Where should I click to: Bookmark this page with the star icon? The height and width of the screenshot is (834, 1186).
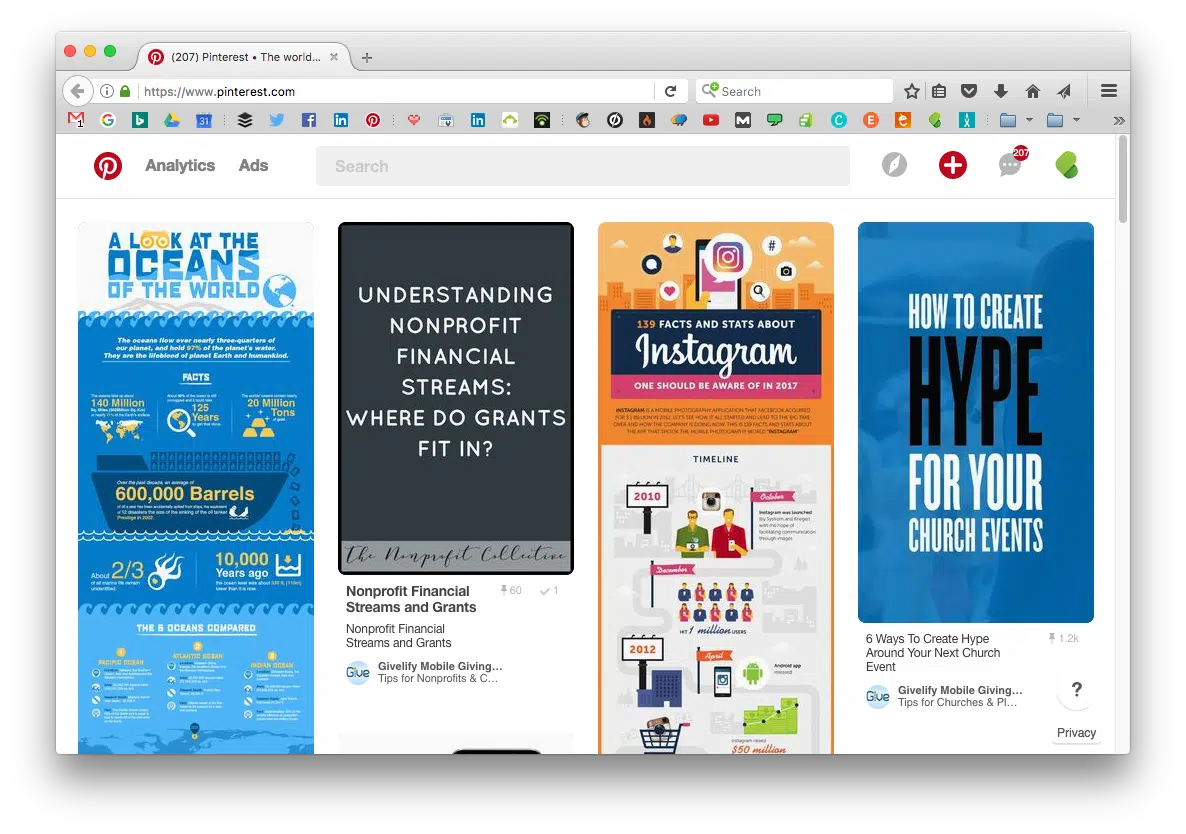[x=911, y=91]
